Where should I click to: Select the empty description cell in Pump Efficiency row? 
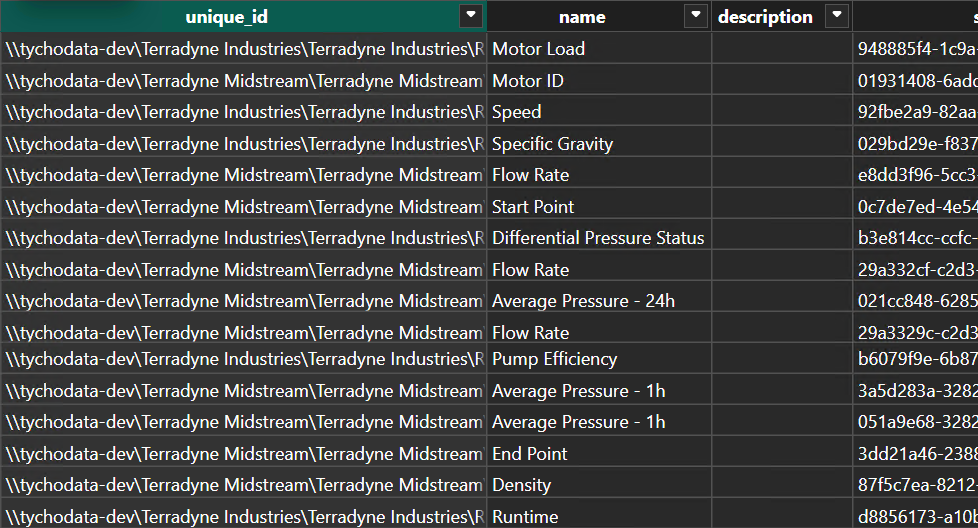[782, 358]
